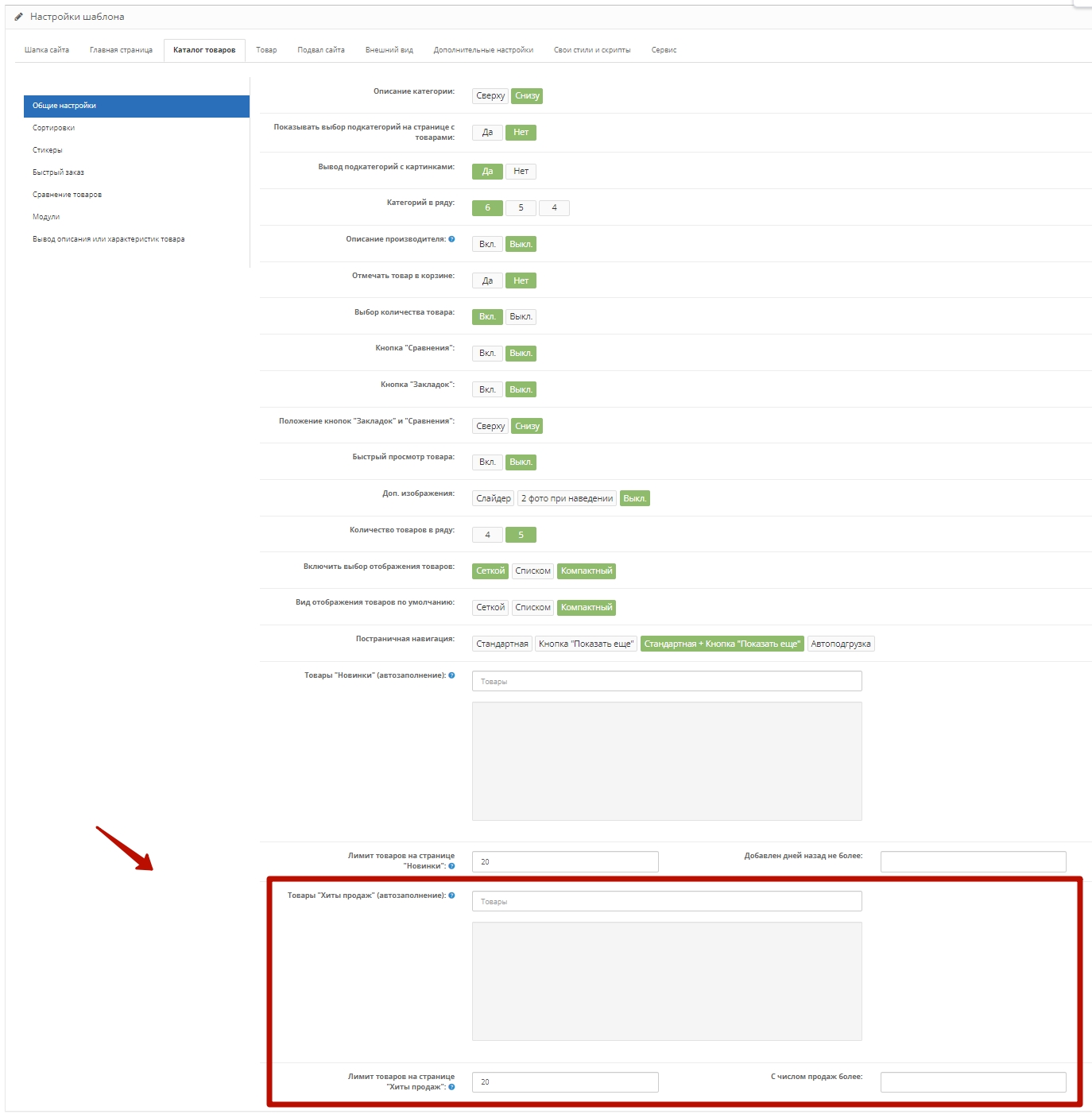Select 4 for Количество товаров в ряду

pos(487,535)
